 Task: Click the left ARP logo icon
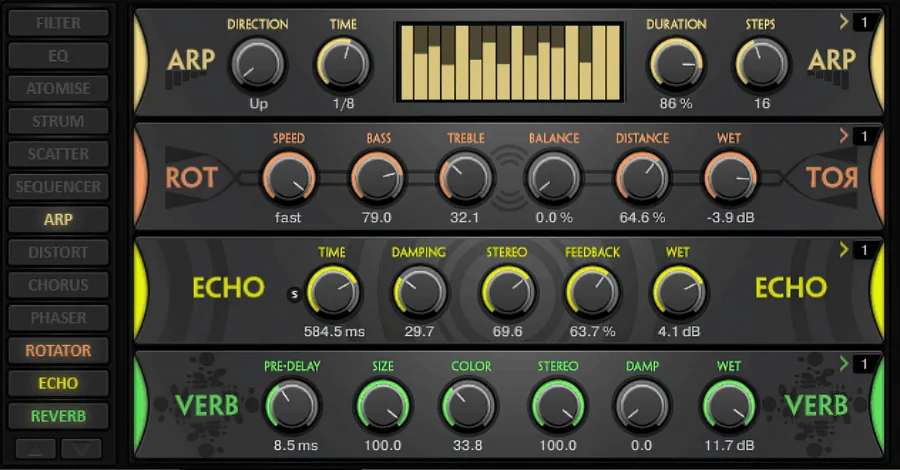[190, 67]
